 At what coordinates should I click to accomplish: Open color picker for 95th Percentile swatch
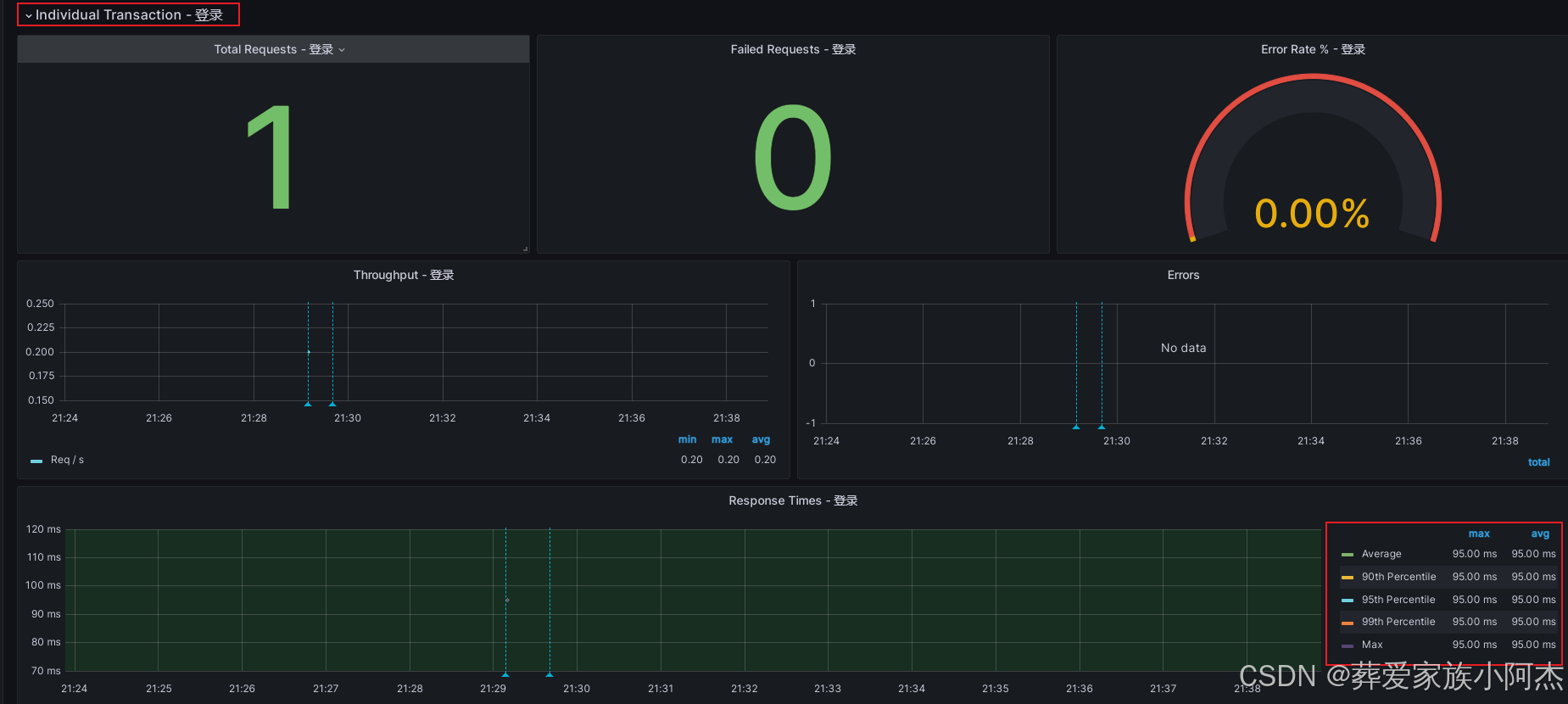(1348, 601)
